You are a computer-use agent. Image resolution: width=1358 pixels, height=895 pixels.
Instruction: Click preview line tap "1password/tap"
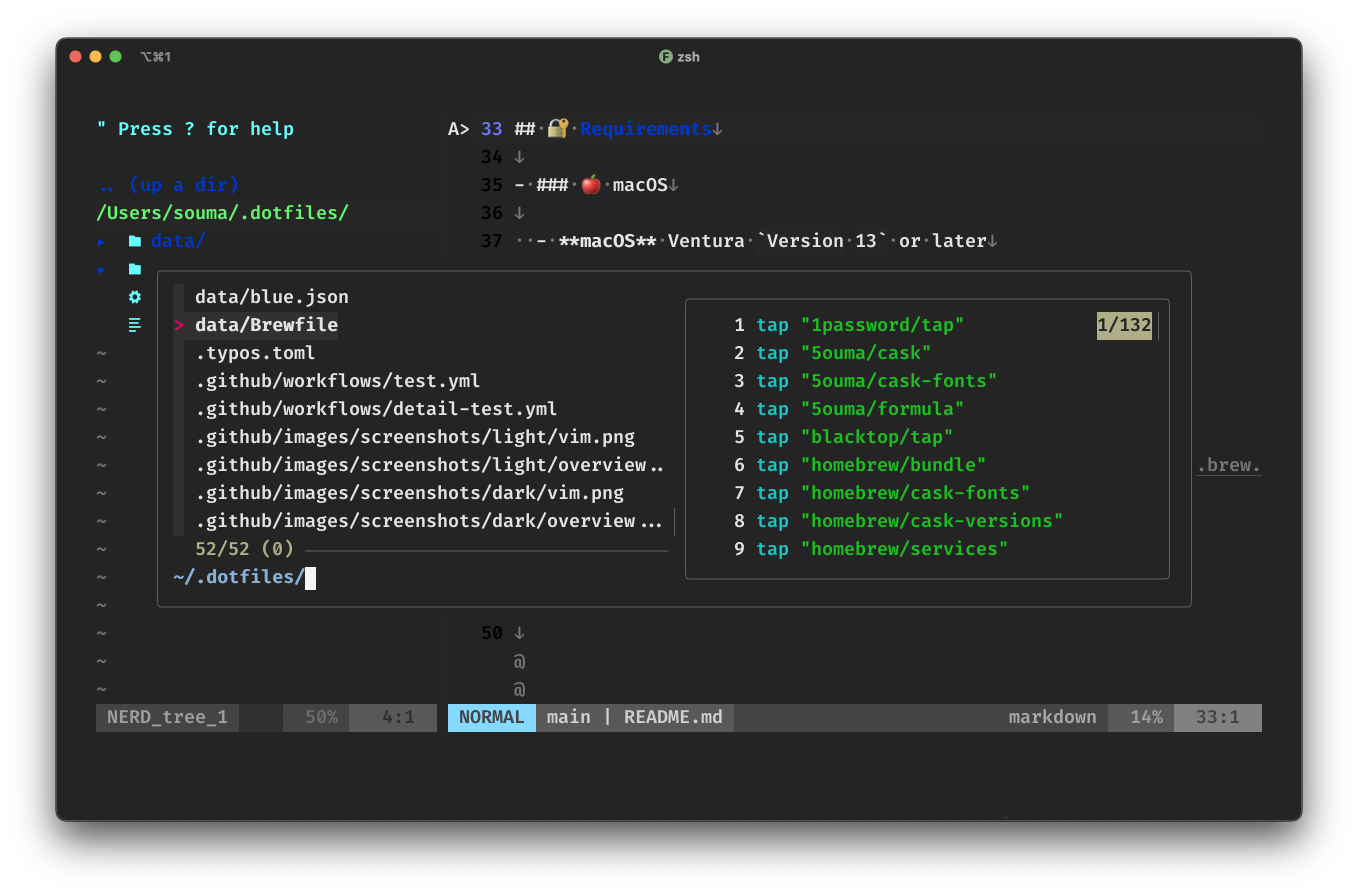click(x=860, y=325)
